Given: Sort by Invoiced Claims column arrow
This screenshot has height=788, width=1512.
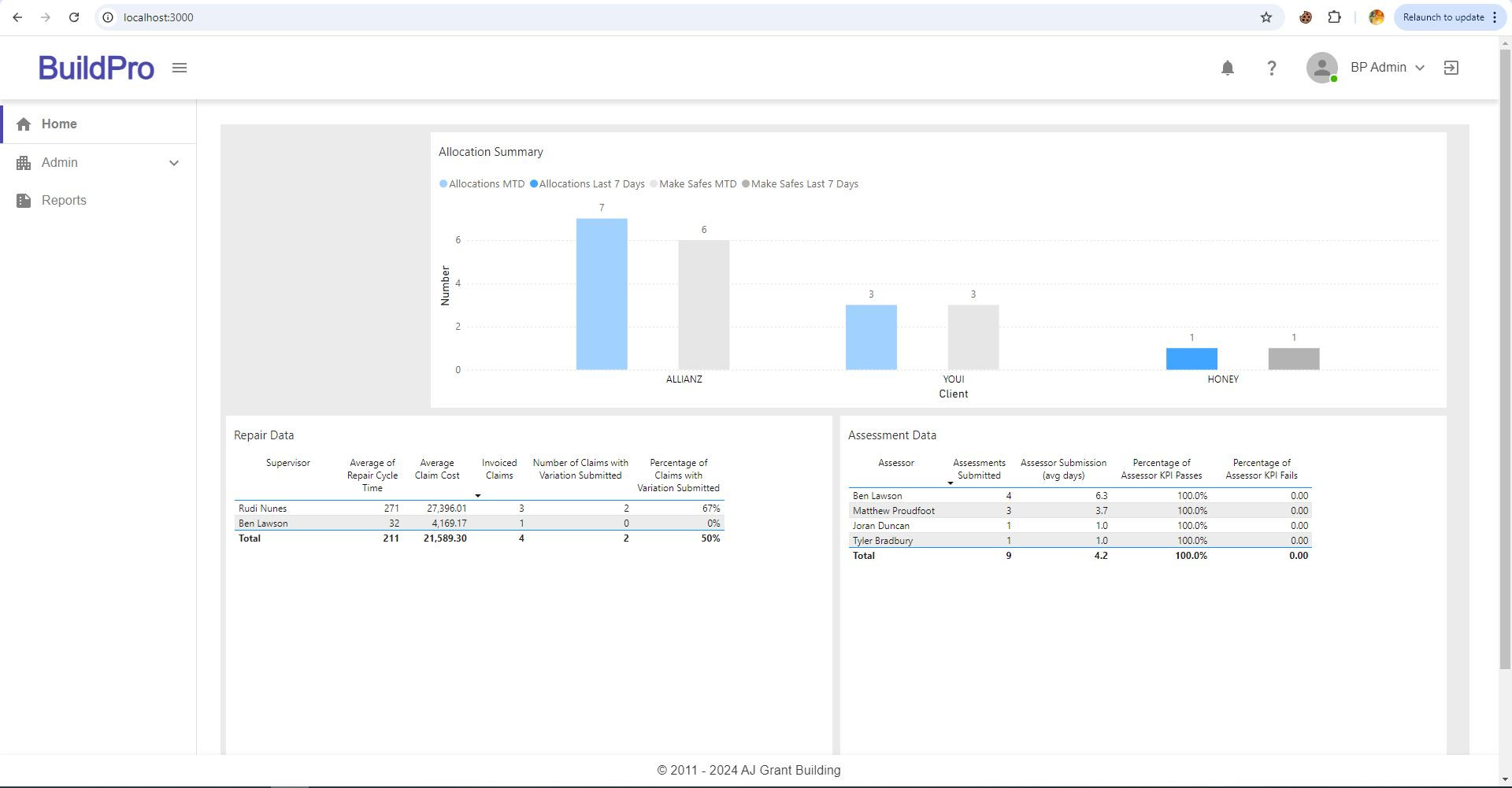Looking at the screenshot, I should (x=477, y=496).
